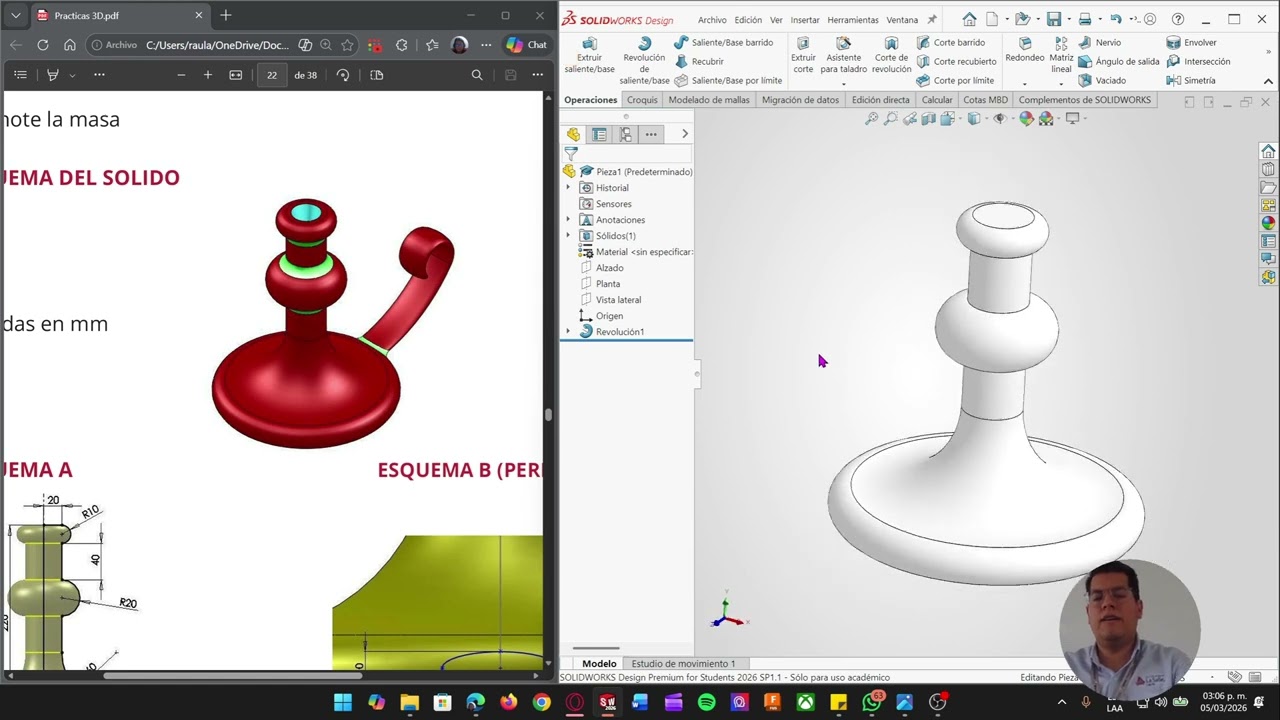Click SOLIDWORKS Home icon
Image resolution: width=1280 pixels, height=720 pixels.
[969, 19]
